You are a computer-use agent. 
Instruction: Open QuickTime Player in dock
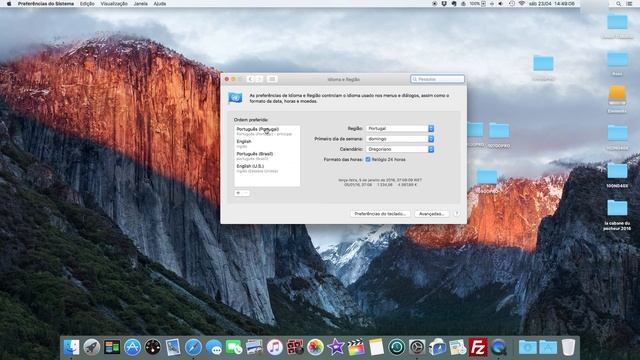coord(498,347)
